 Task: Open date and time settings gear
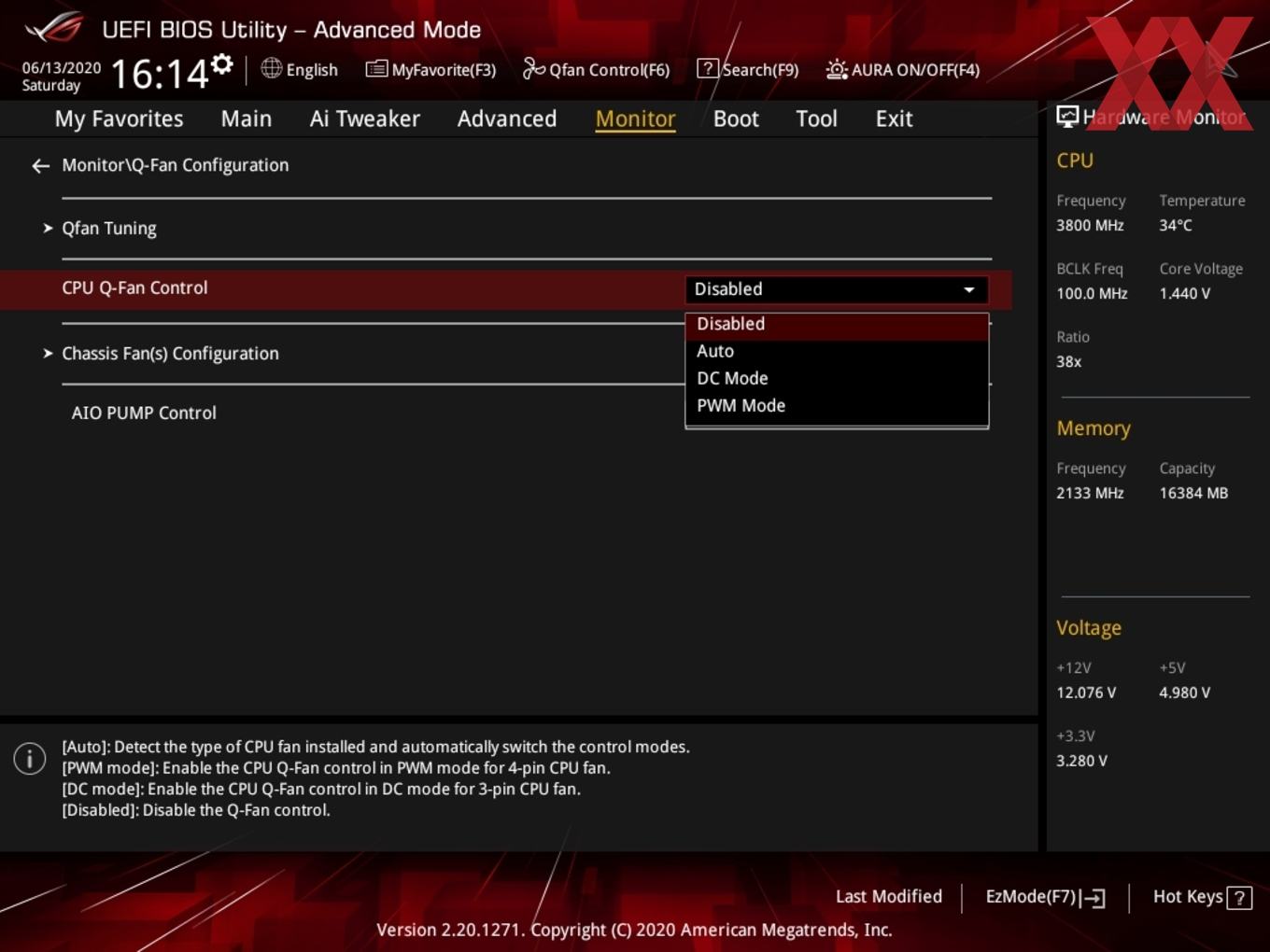pos(221,64)
